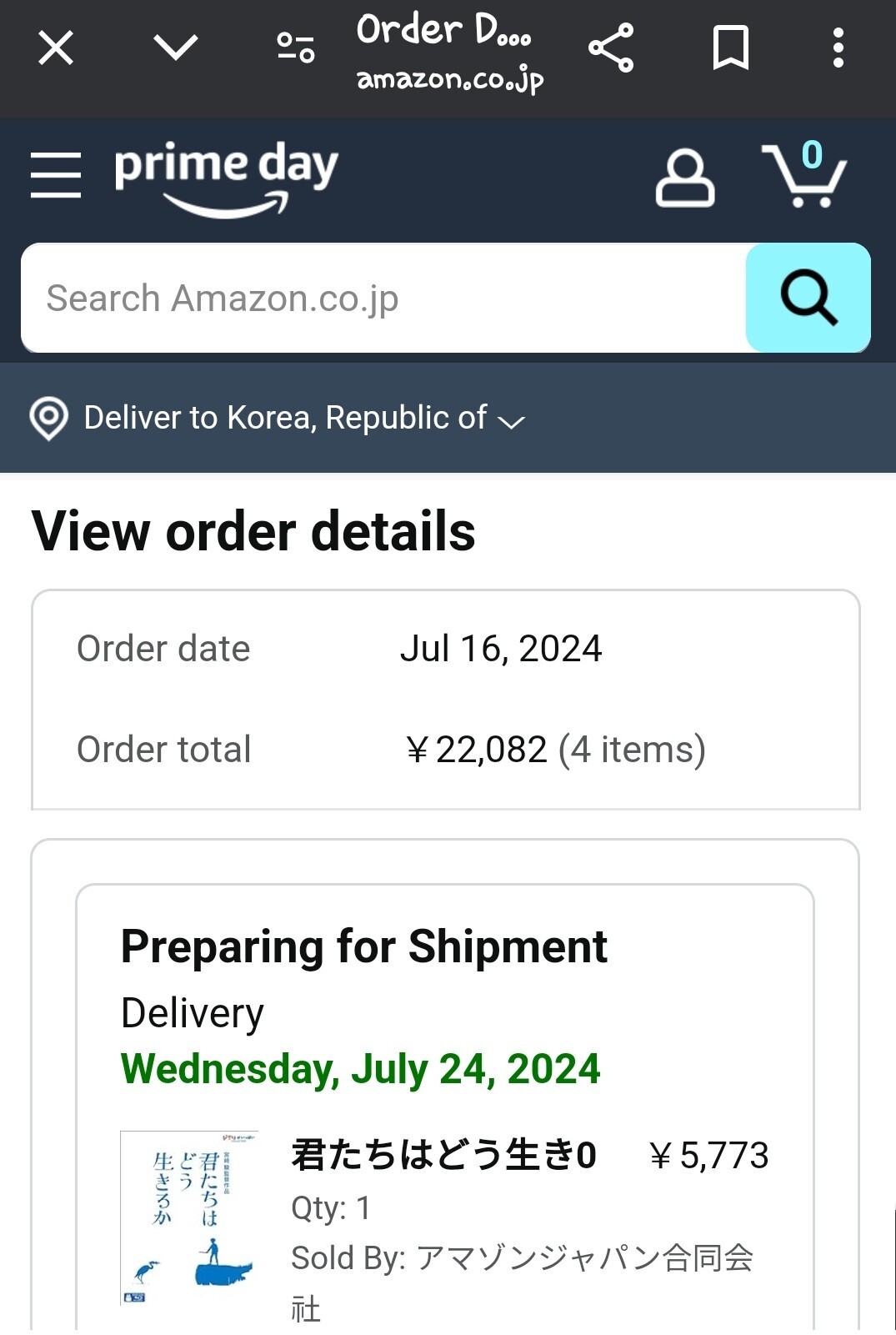Tap the chevron beside Republic of
Viewport: 896px width, 1335px height.
(x=511, y=421)
